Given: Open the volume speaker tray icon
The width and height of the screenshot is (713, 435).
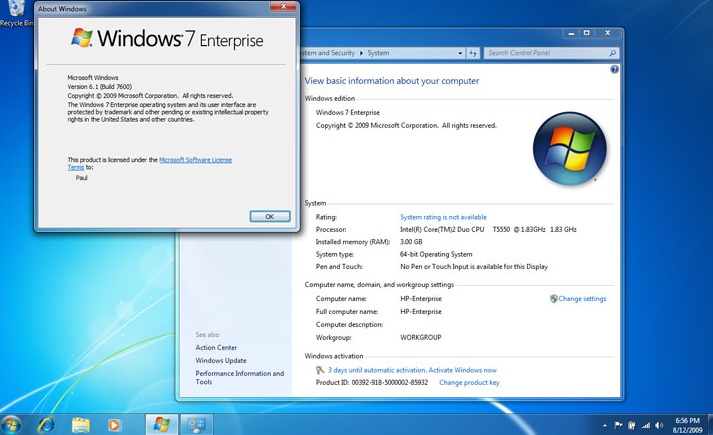Looking at the screenshot, I should point(659,425).
